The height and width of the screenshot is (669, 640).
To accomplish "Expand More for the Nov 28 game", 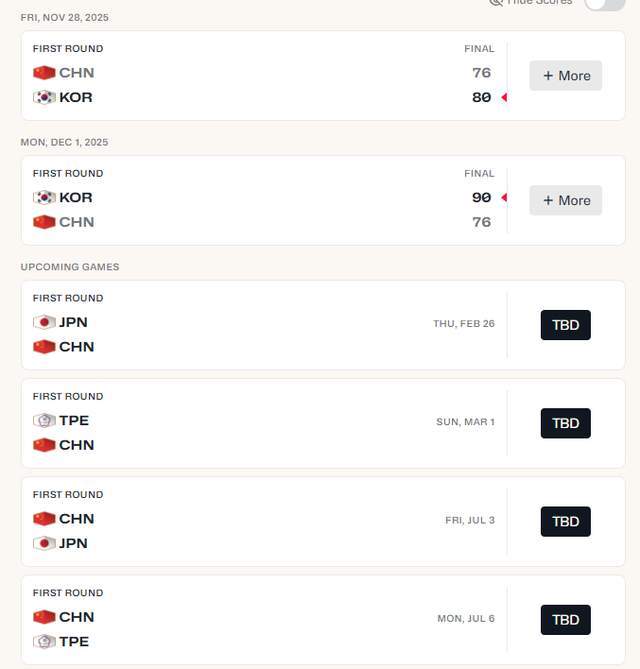I will point(565,76).
